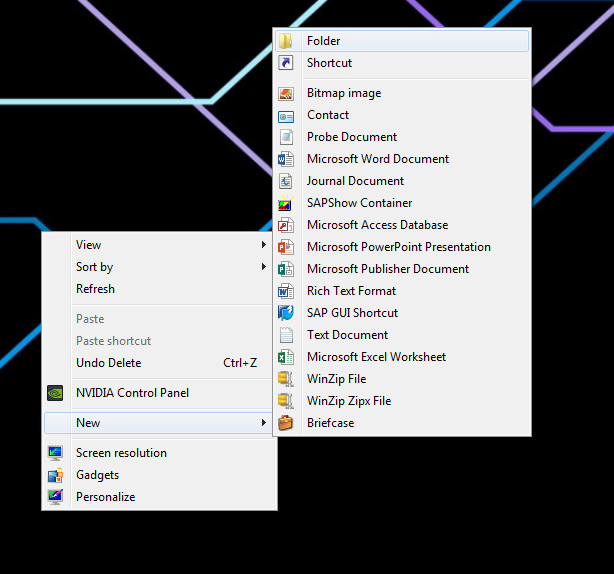614x574 pixels.
Task: Select Journal Document
Action: pos(402,181)
